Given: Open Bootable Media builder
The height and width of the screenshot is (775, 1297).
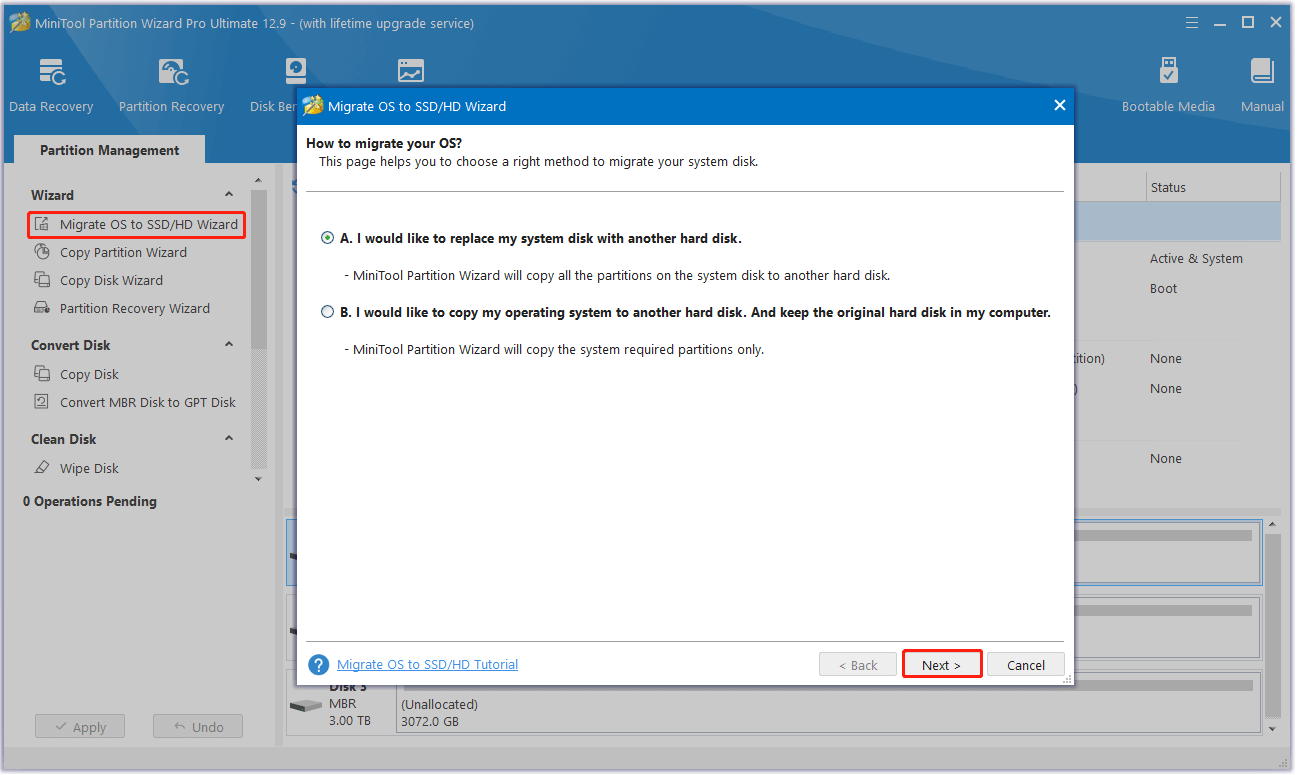Looking at the screenshot, I should [x=1168, y=86].
